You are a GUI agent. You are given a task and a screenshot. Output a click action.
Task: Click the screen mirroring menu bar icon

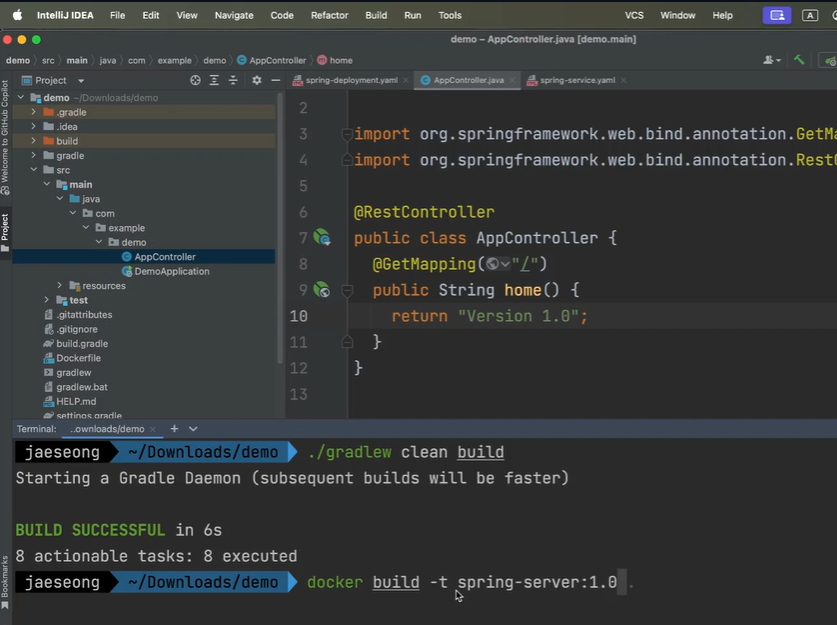tap(777, 15)
